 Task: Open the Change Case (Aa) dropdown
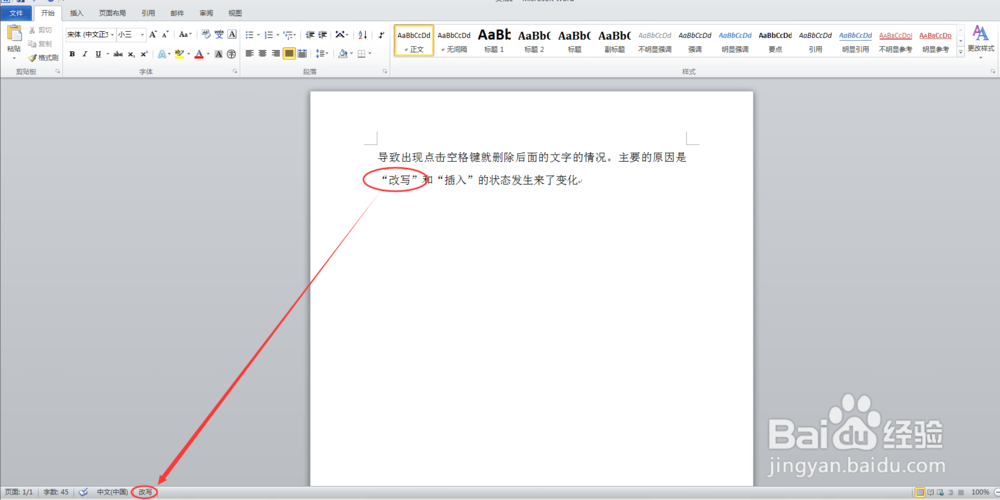pos(185,34)
